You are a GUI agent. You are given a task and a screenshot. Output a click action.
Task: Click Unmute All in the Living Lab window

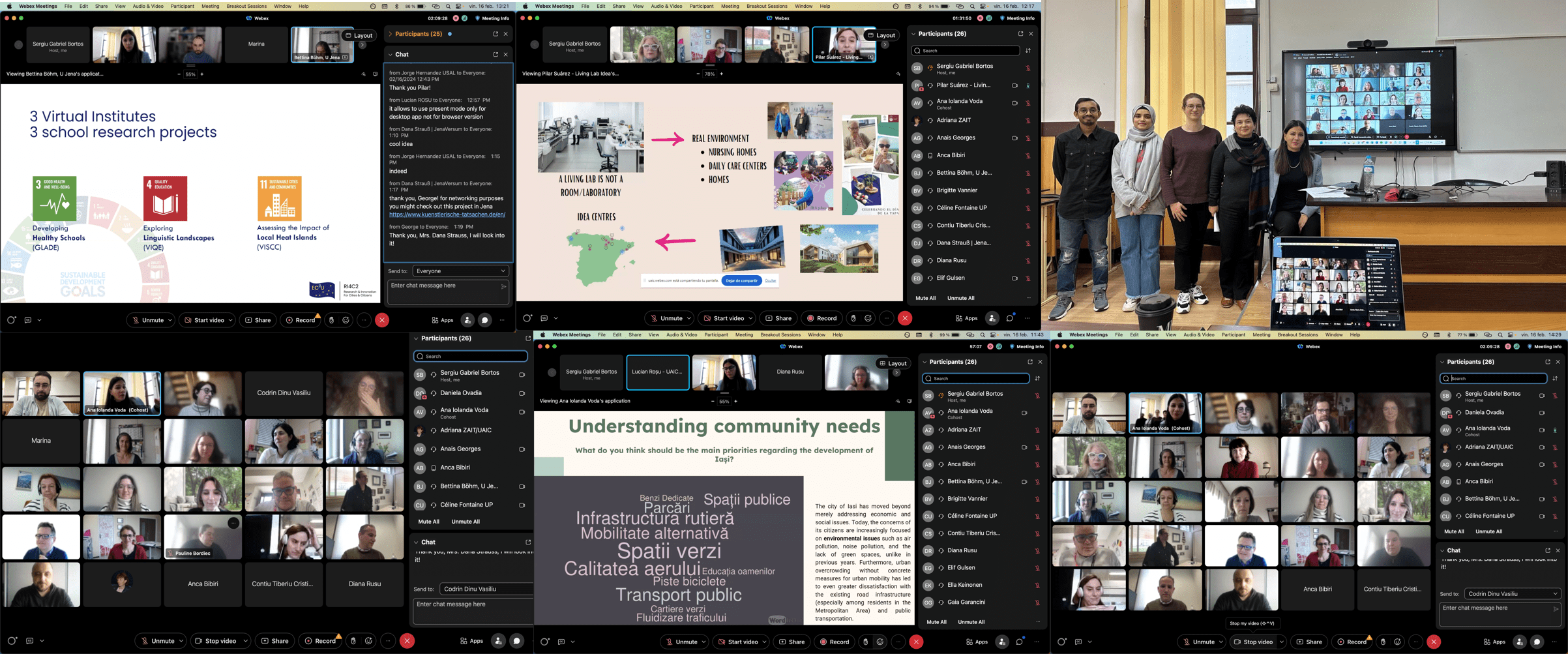[961, 298]
